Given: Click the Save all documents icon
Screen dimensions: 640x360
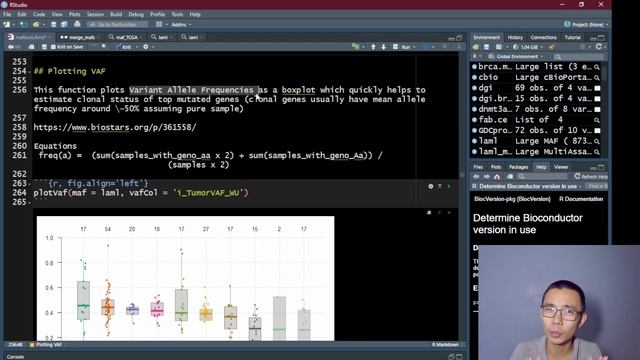Looking at the screenshot, I should click(64, 24).
